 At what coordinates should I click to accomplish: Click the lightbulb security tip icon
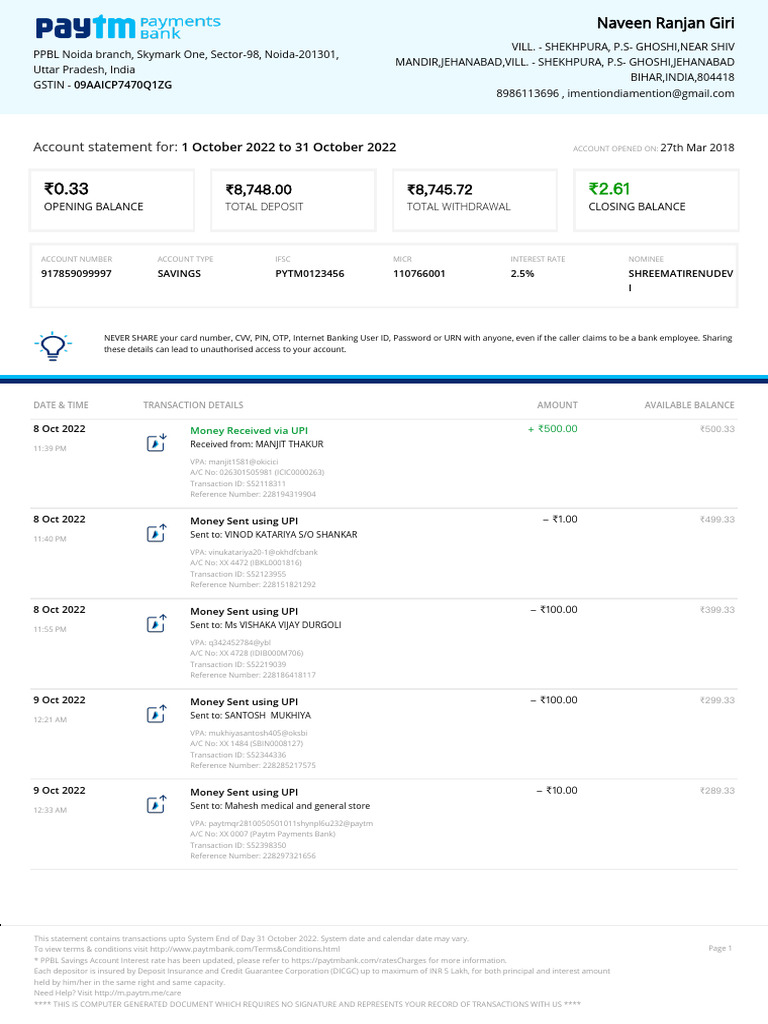pos(53,346)
